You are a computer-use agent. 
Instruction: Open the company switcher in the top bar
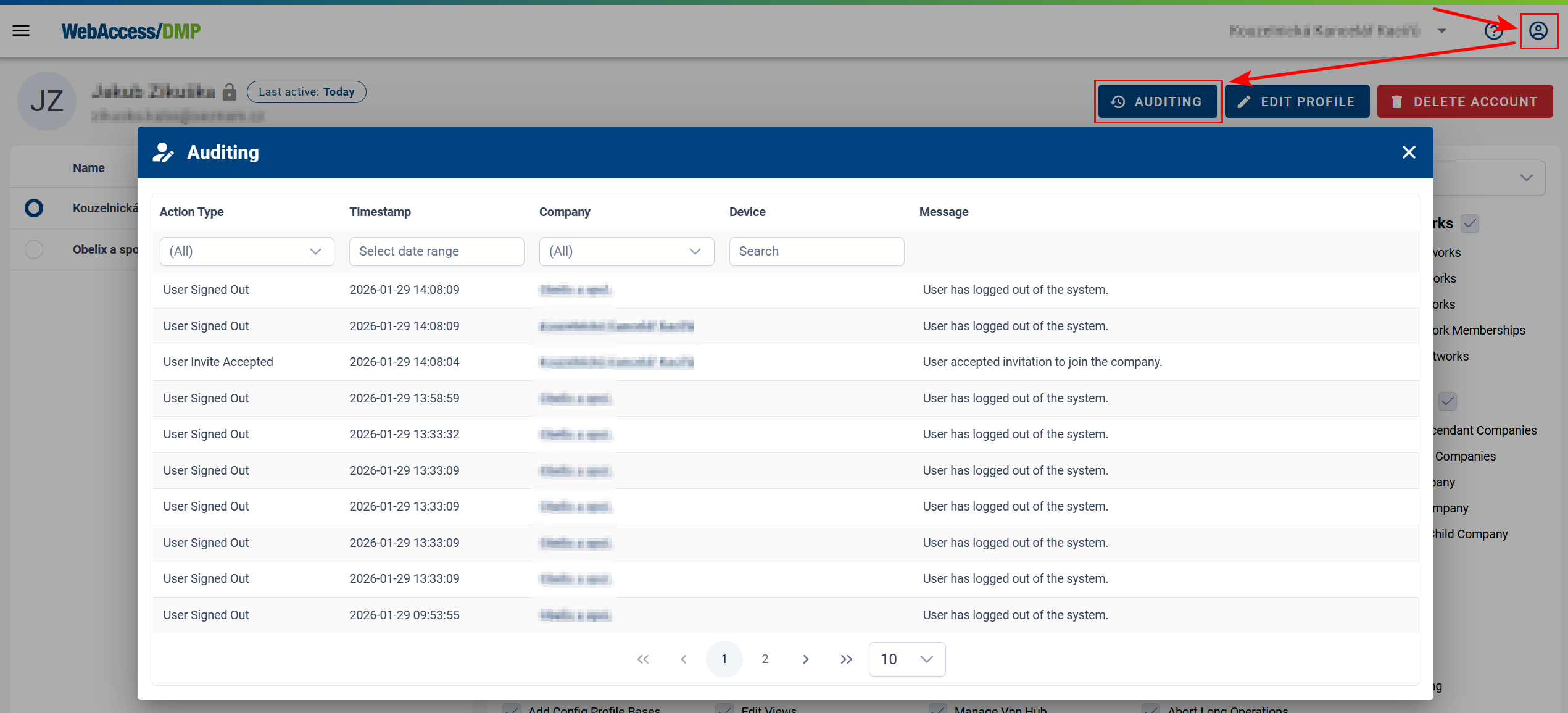point(1443,30)
